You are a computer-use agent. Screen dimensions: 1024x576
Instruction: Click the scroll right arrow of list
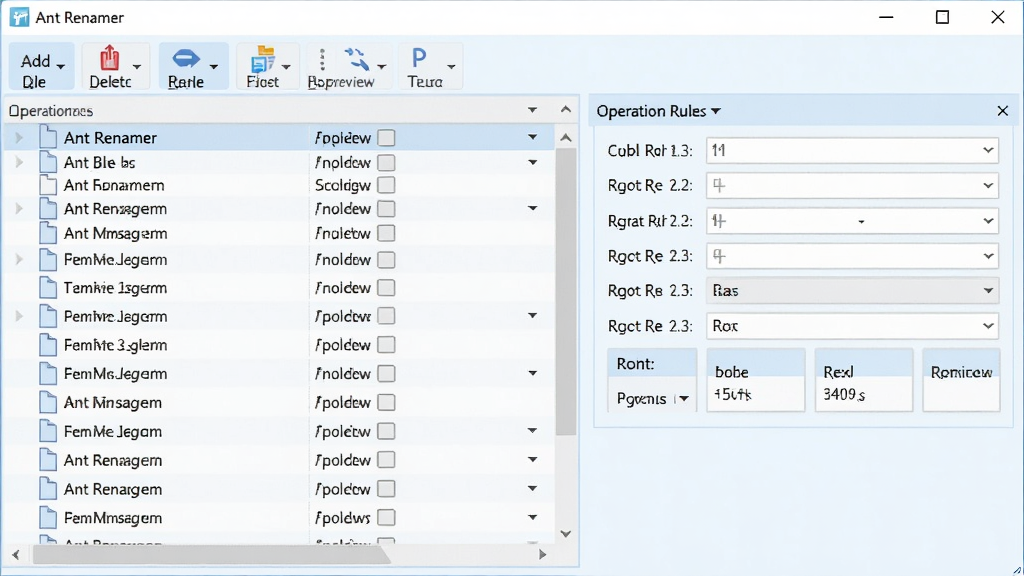click(542, 554)
